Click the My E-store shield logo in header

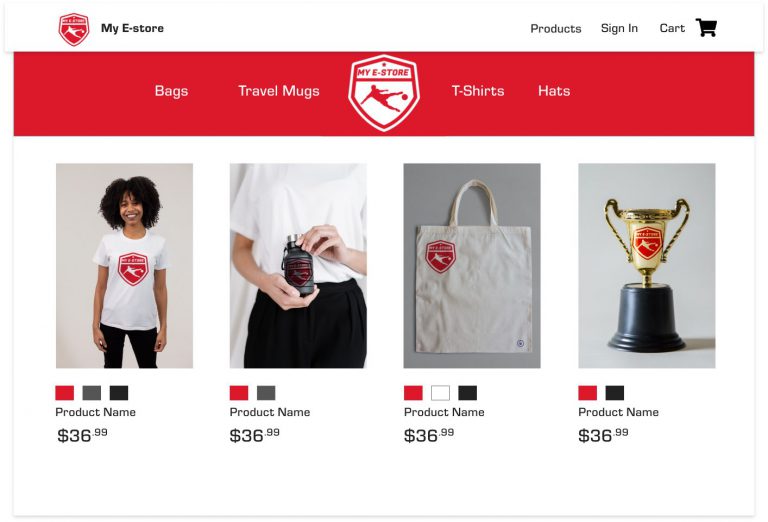coord(74,29)
